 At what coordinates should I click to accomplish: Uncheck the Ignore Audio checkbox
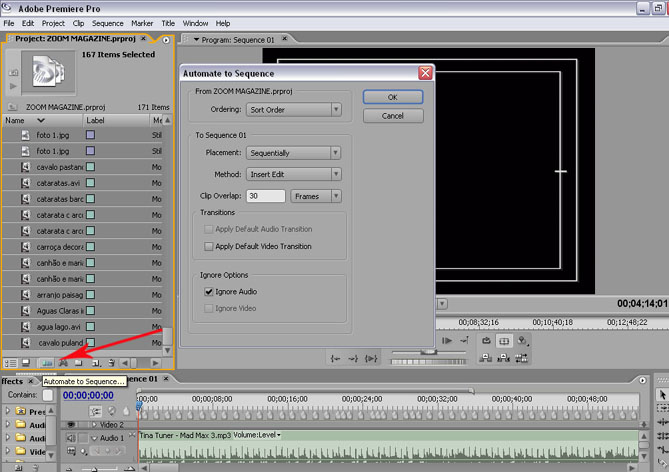click(x=209, y=291)
